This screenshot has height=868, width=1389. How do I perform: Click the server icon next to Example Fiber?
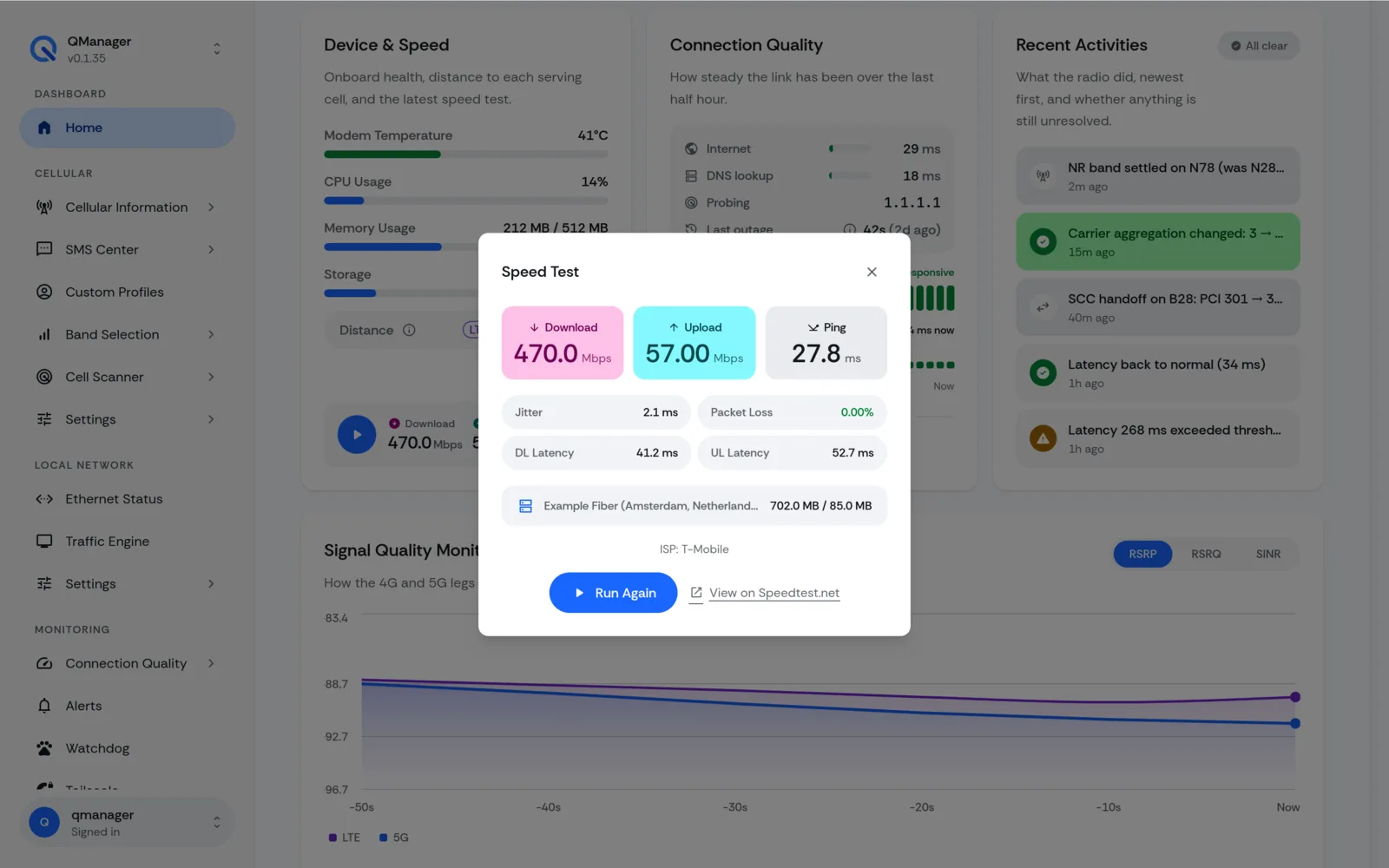(525, 506)
